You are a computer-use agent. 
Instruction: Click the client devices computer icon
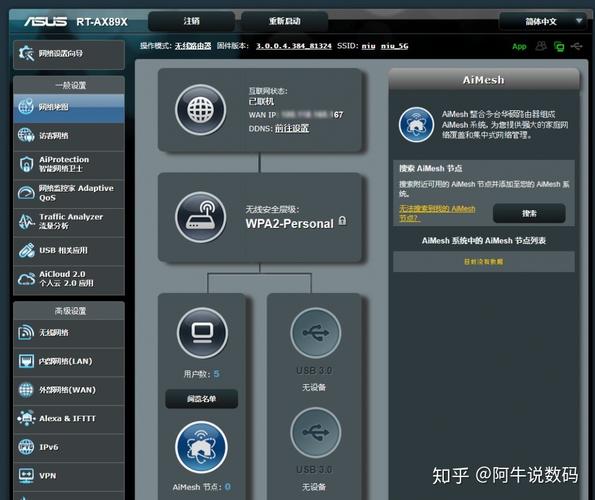(202, 333)
